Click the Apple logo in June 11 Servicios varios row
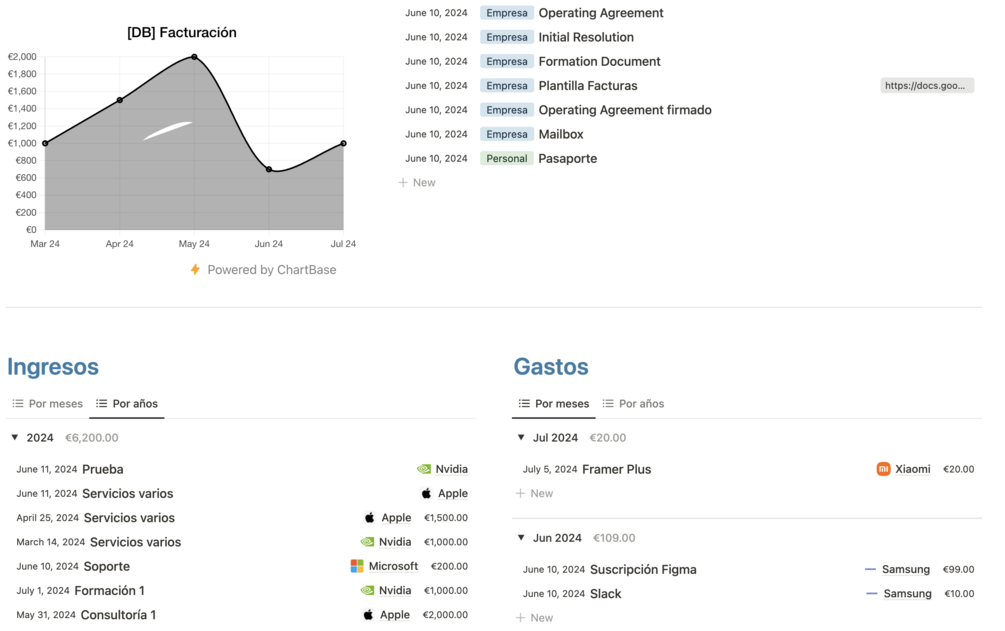This screenshot has height=631, width=1005. (426, 493)
